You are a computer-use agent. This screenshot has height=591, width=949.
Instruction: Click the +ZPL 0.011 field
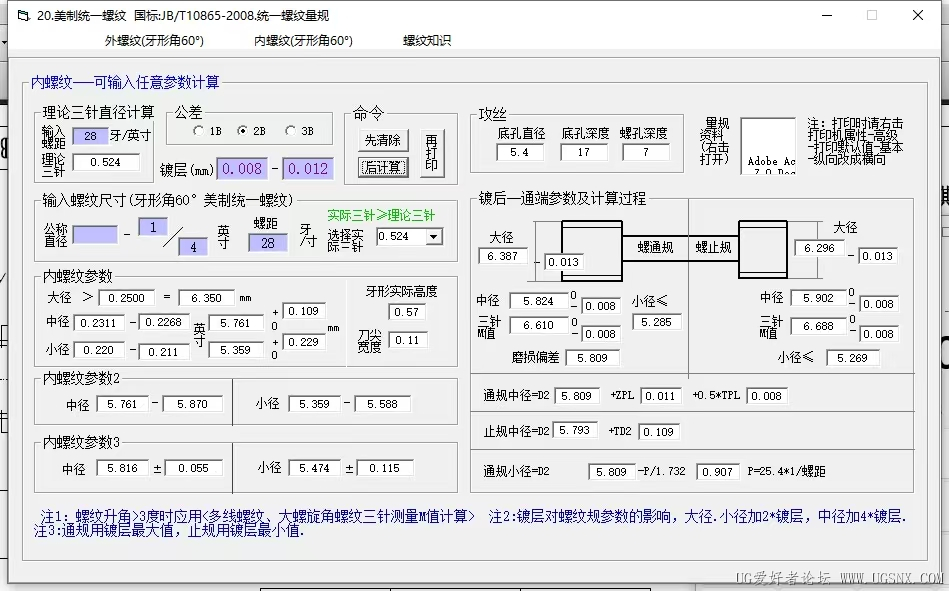[x=660, y=396]
